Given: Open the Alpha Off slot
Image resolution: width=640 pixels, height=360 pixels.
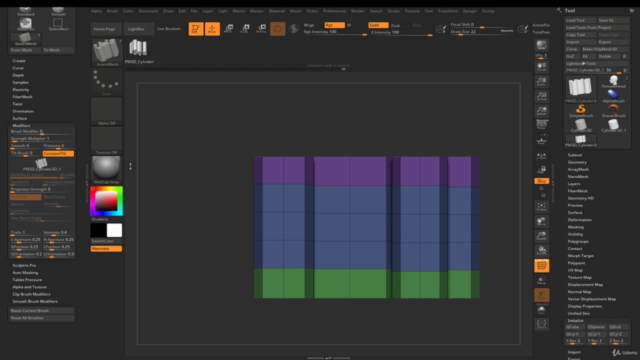Looking at the screenshot, I should 107,111.
